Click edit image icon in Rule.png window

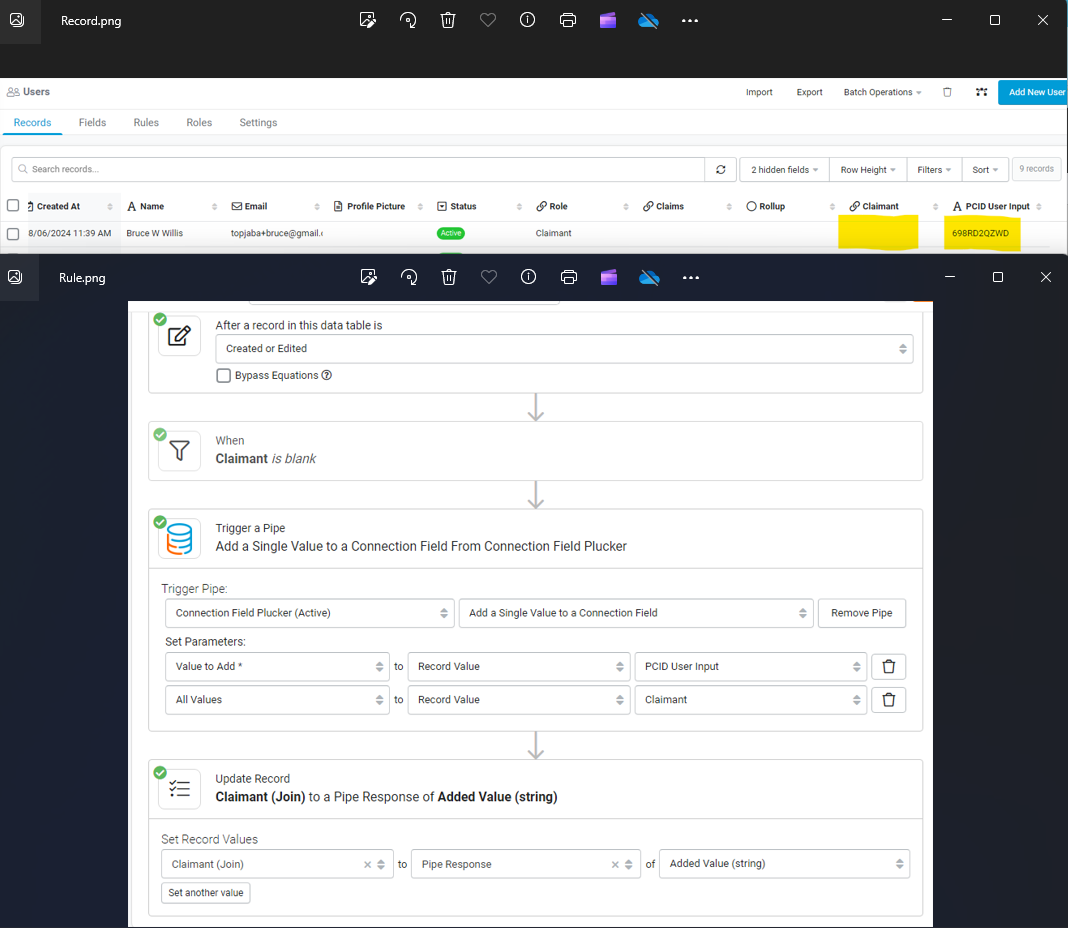click(x=368, y=277)
